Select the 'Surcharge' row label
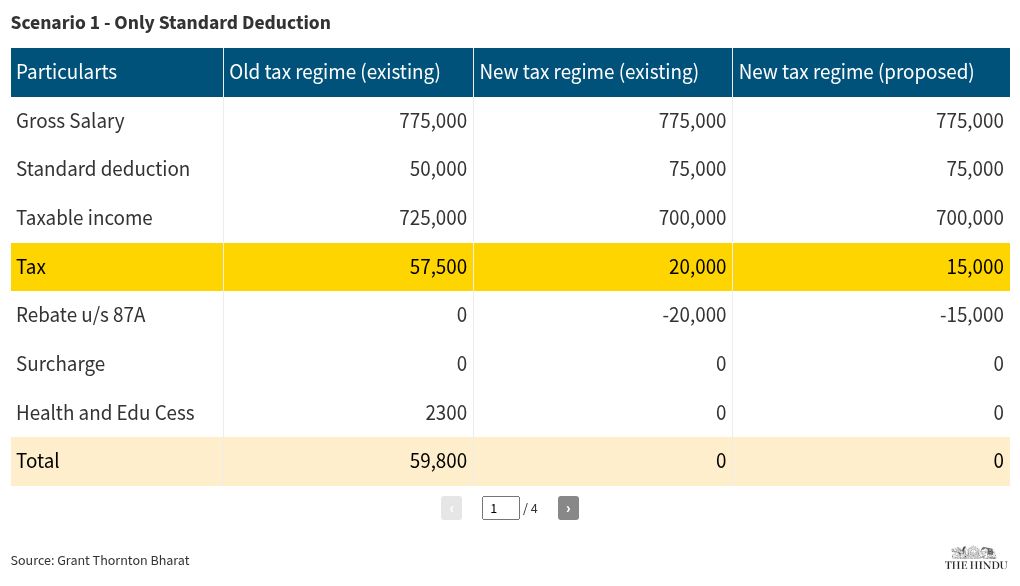 click(61, 364)
